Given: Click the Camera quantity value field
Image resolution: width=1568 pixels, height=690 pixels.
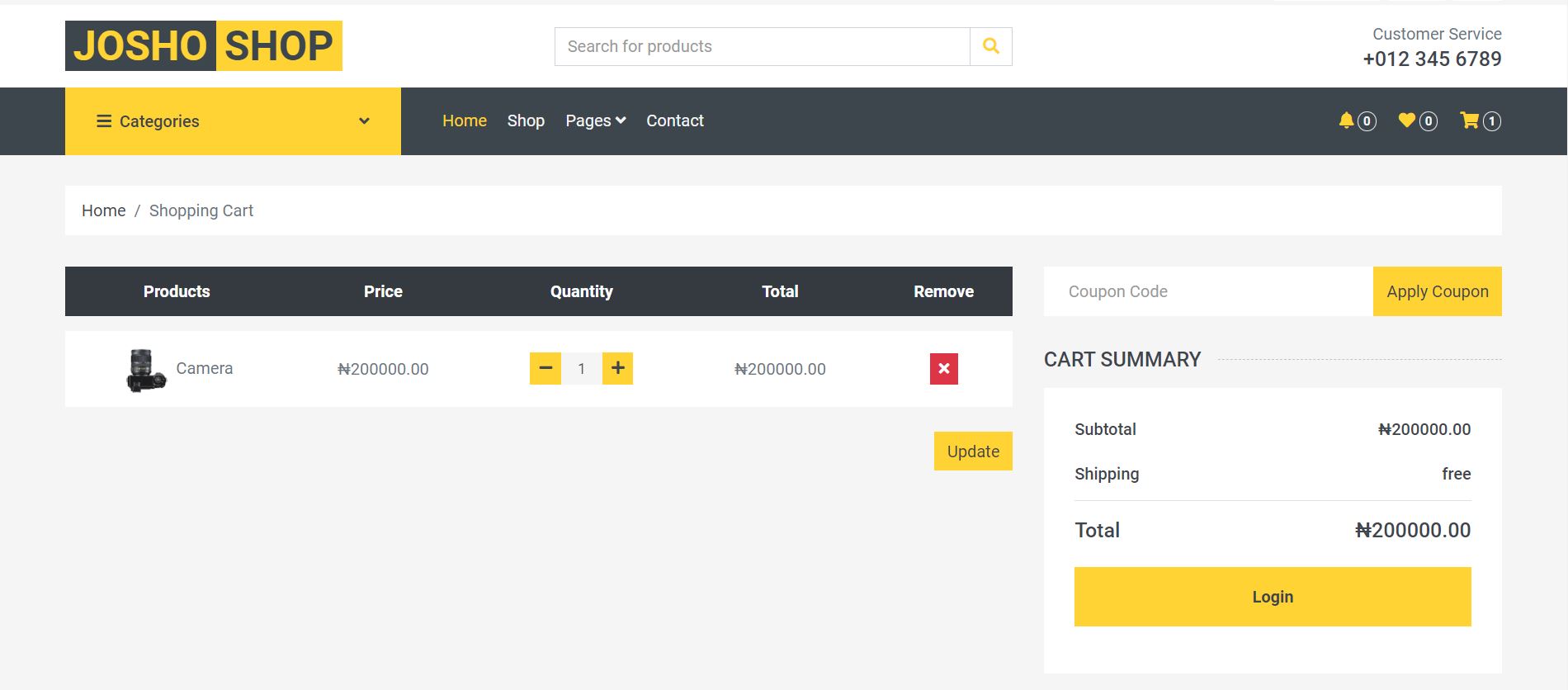Looking at the screenshot, I should (582, 368).
